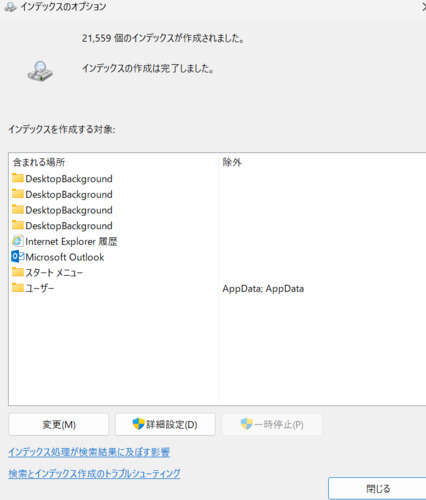This screenshot has height=500, width=426.
Task: Click the スタート メニュー folder icon
Action: pos(18,272)
